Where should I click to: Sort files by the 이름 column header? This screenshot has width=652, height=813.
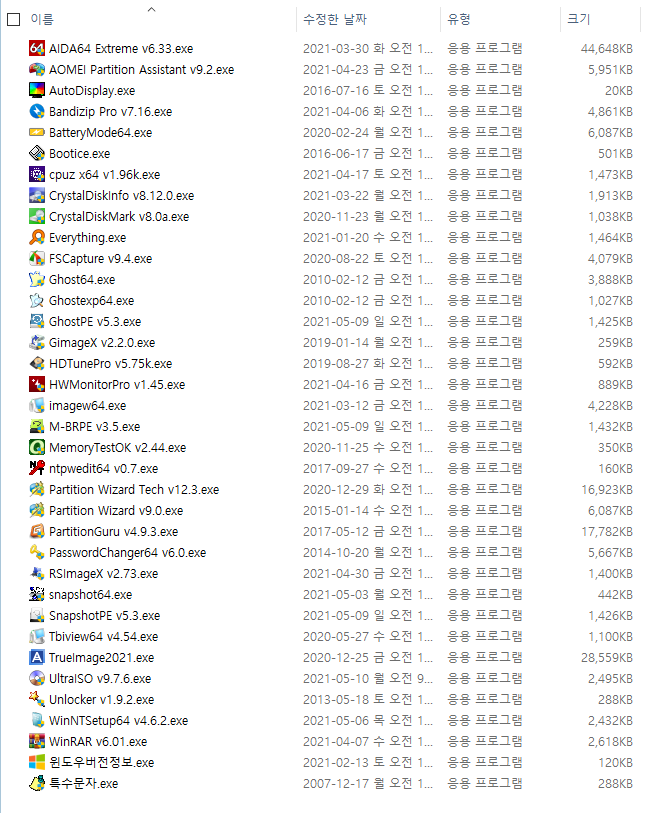(42, 20)
